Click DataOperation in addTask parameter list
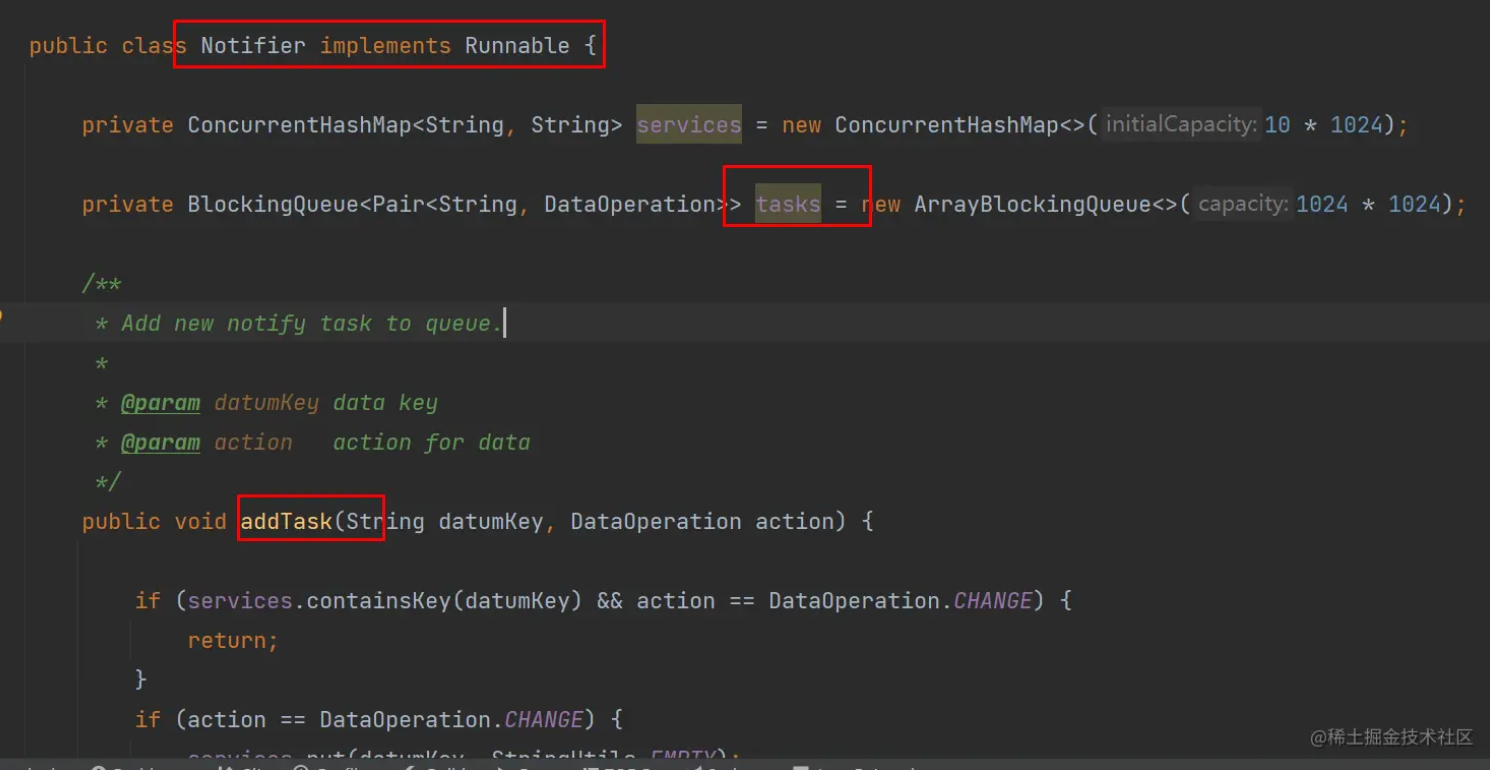The image size is (1490, 770). click(656, 521)
